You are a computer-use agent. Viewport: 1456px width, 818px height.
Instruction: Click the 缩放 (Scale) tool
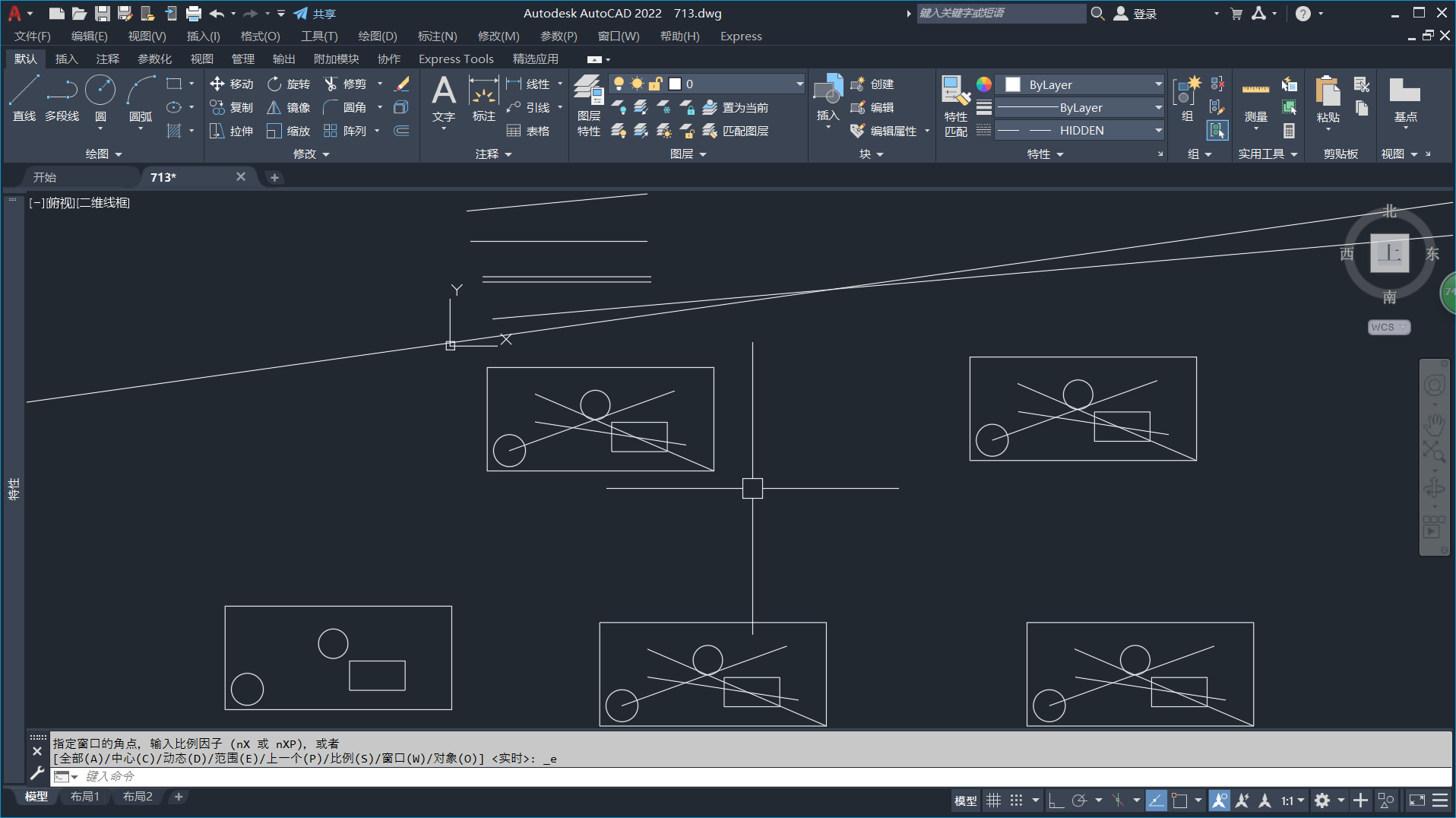(289, 131)
